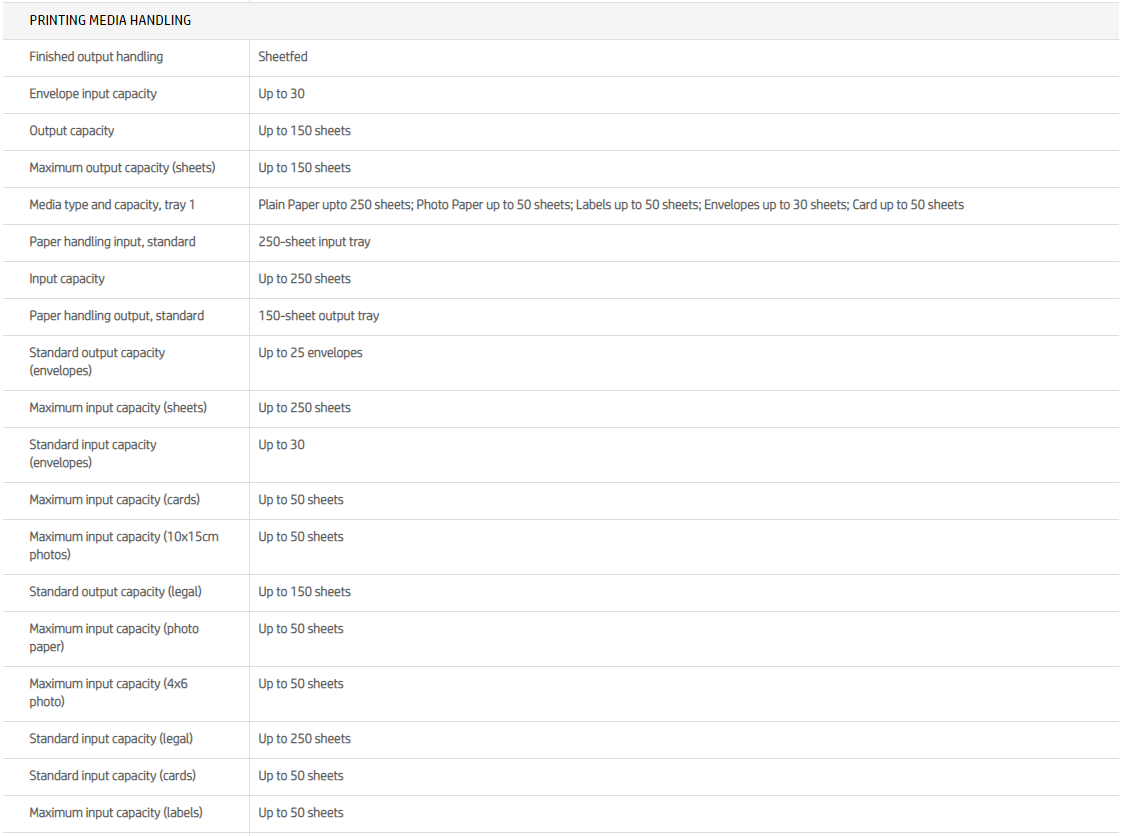Click Standard output capacity (legal) label
The height and width of the screenshot is (836, 1122).
pos(115,592)
